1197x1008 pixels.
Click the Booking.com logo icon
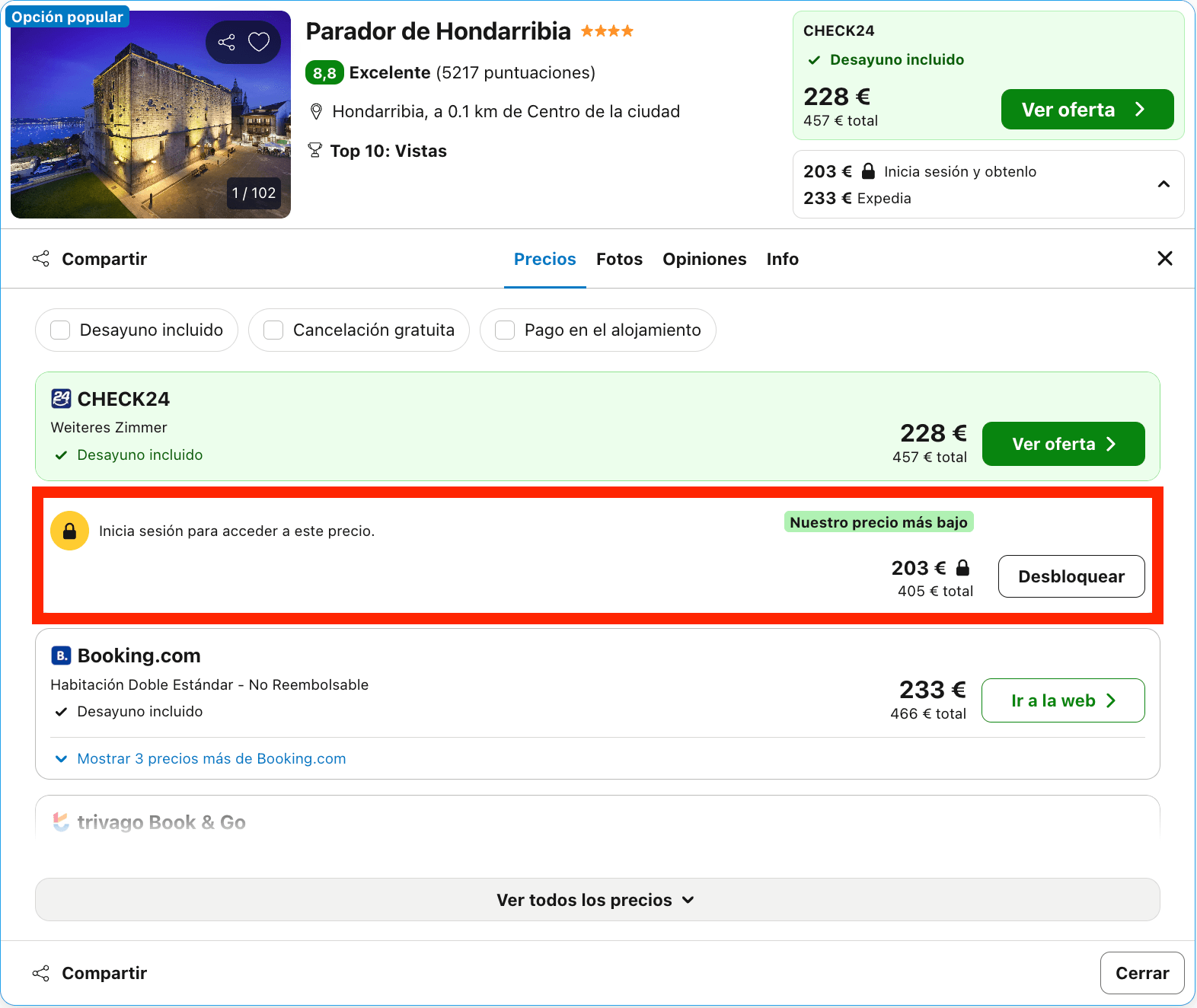tap(61, 656)
